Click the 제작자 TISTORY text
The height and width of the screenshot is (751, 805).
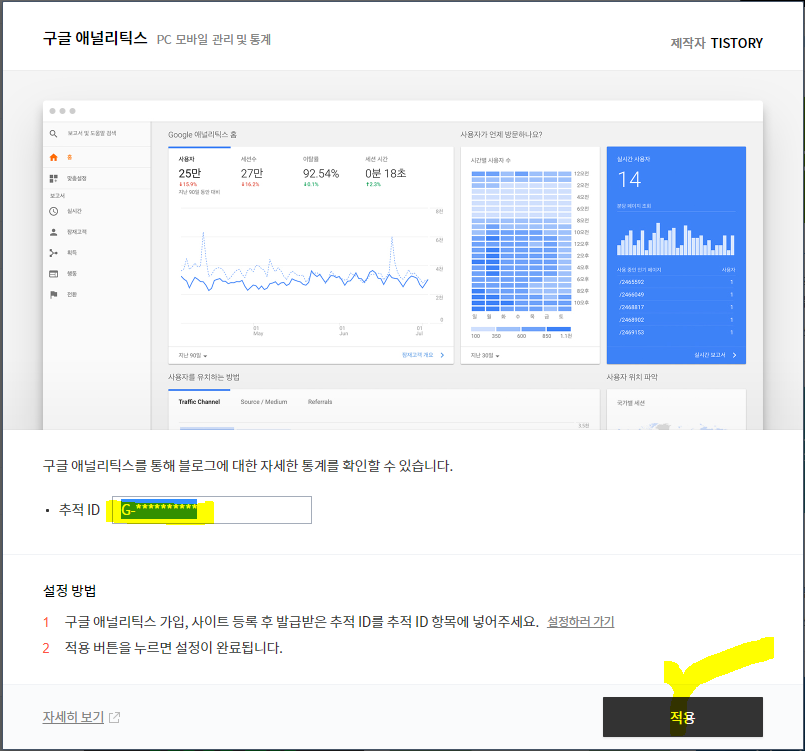717,43
